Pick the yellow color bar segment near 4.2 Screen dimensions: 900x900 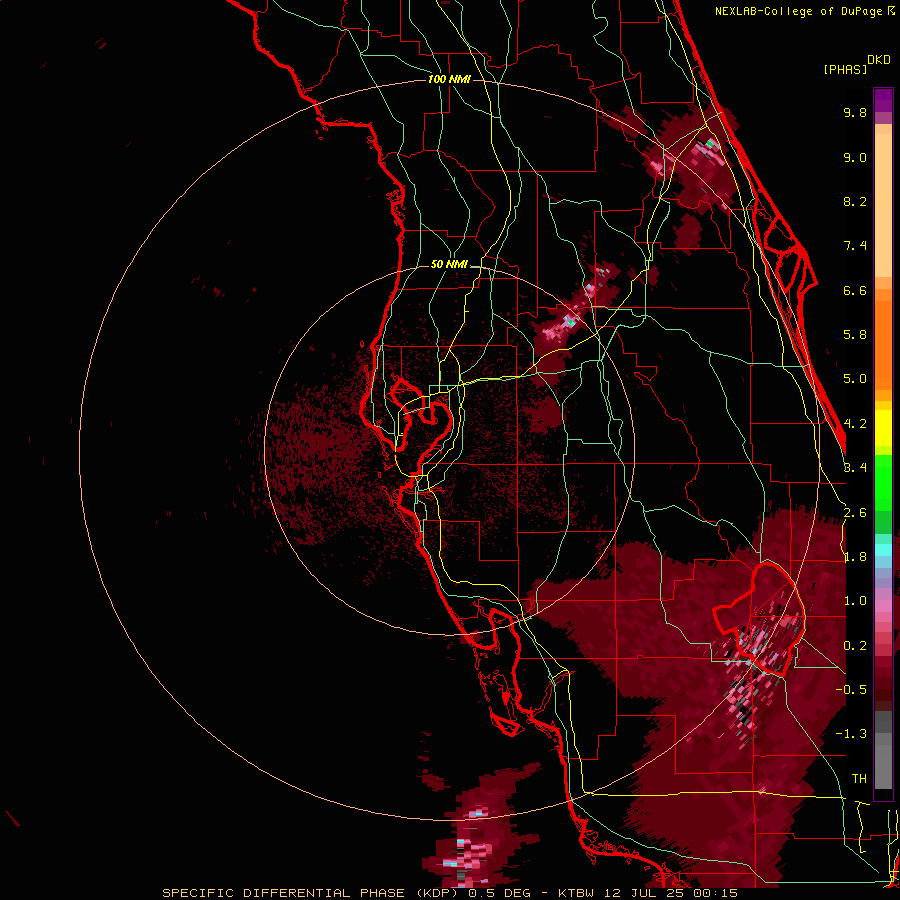[883, 428]
